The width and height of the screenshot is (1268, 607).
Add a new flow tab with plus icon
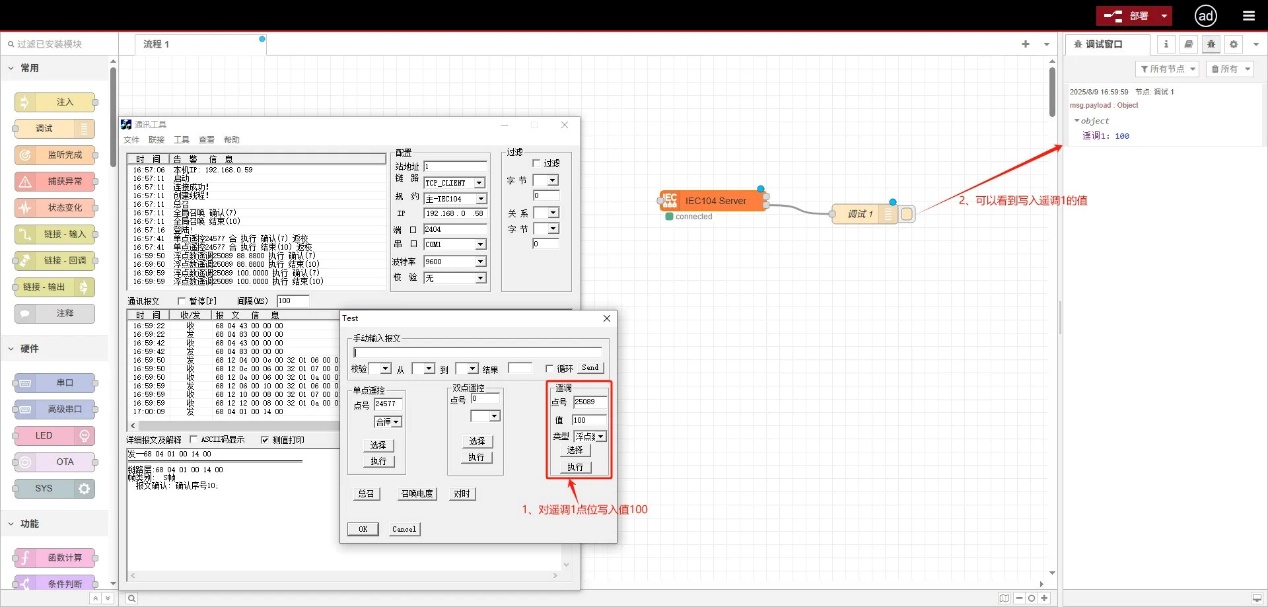[x=1025, y=44]
